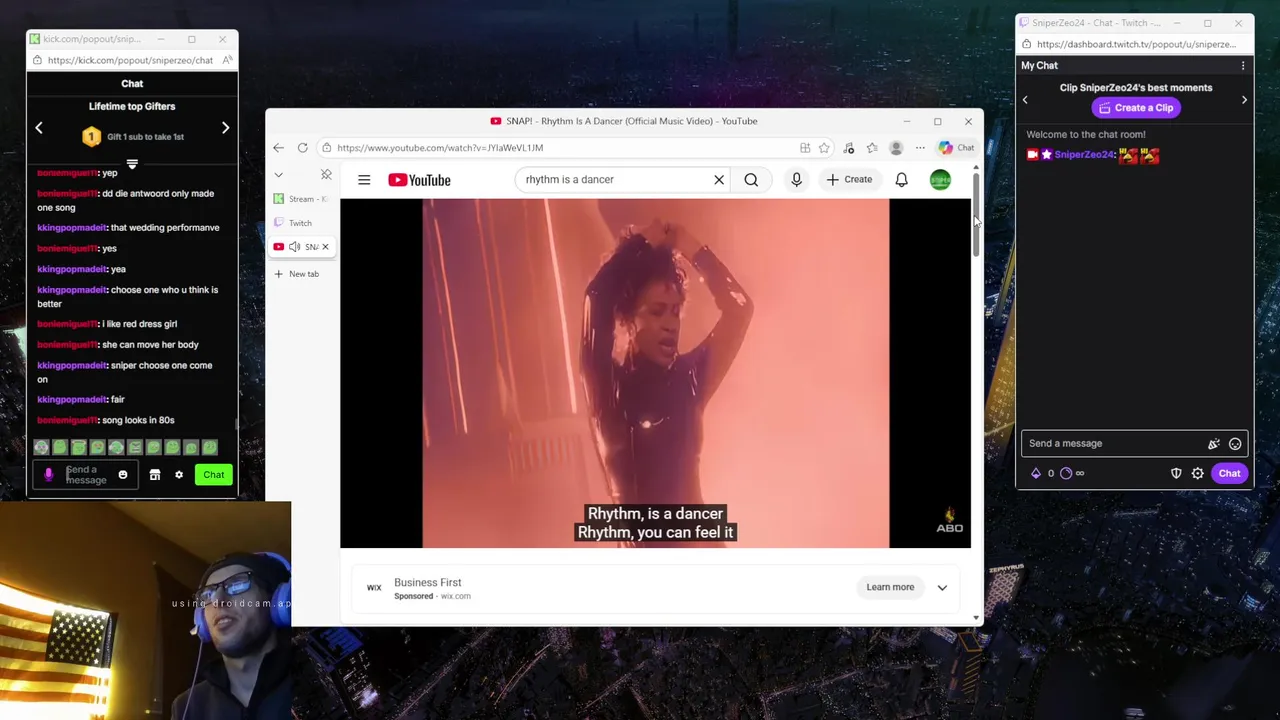Start YouTube voice search with microphone

(x=796, y=180)
